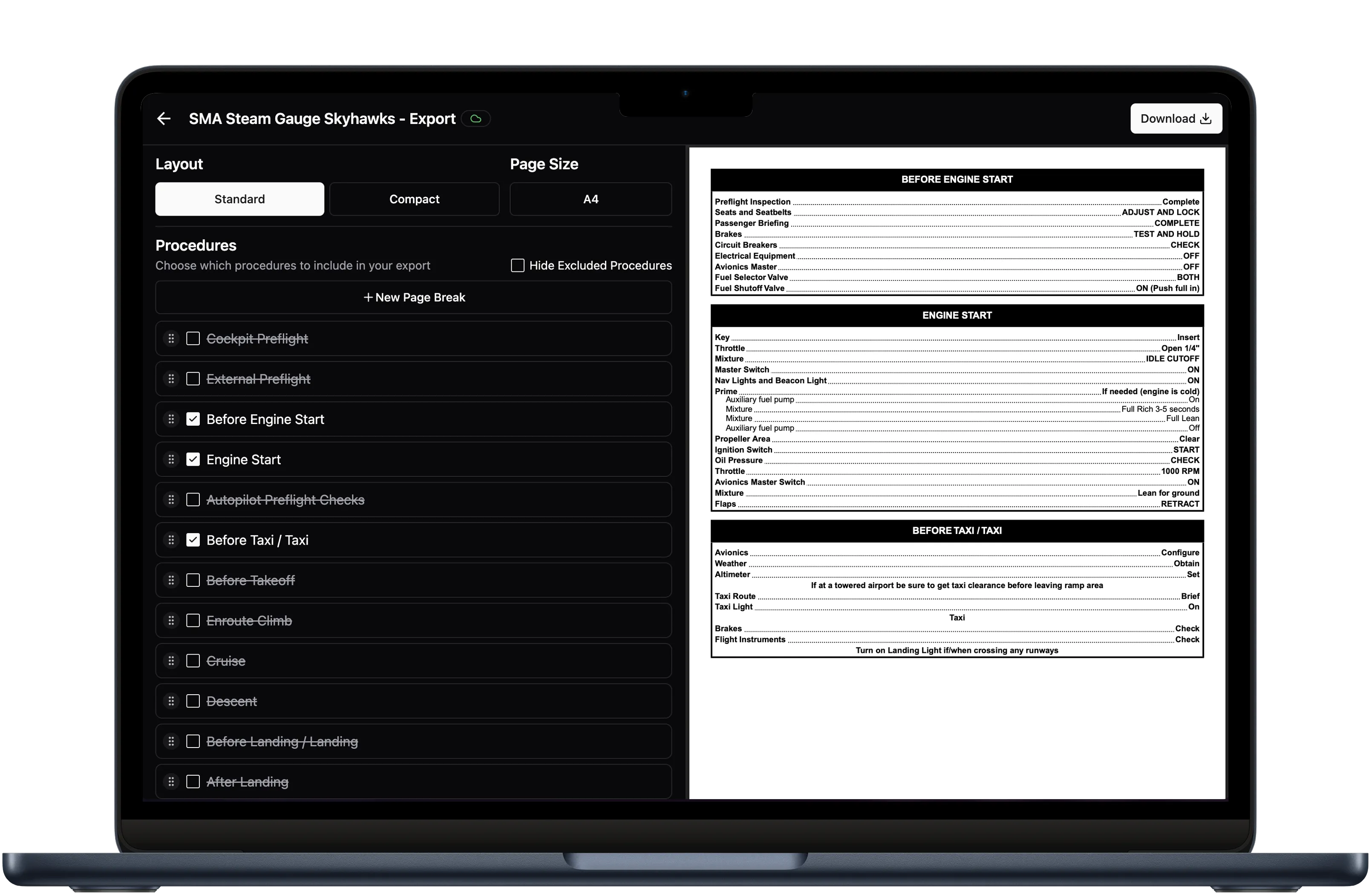The width and height of the screenshot is (1372, 895).
Task: Uncheck the Before Engine Start procedure
Action: [x=193, y=420]
